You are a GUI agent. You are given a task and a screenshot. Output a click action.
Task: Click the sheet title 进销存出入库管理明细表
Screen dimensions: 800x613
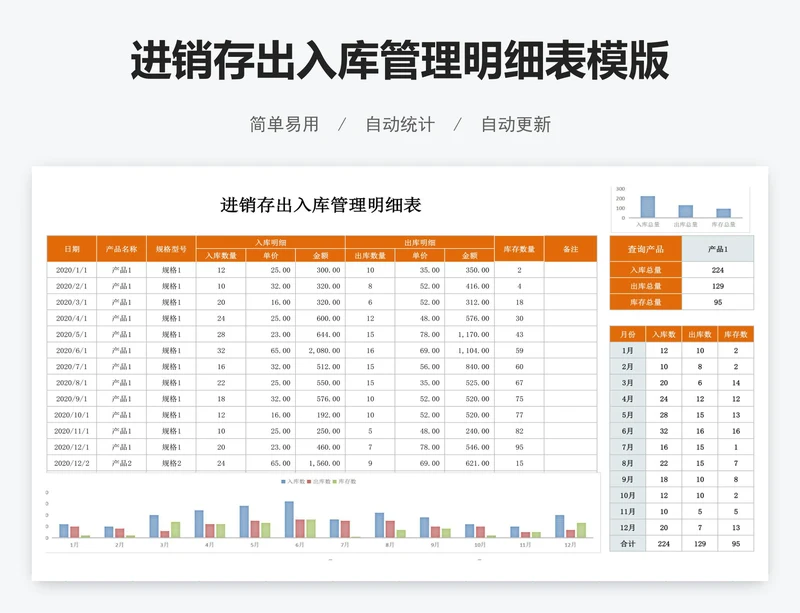(x=321, y=205)
